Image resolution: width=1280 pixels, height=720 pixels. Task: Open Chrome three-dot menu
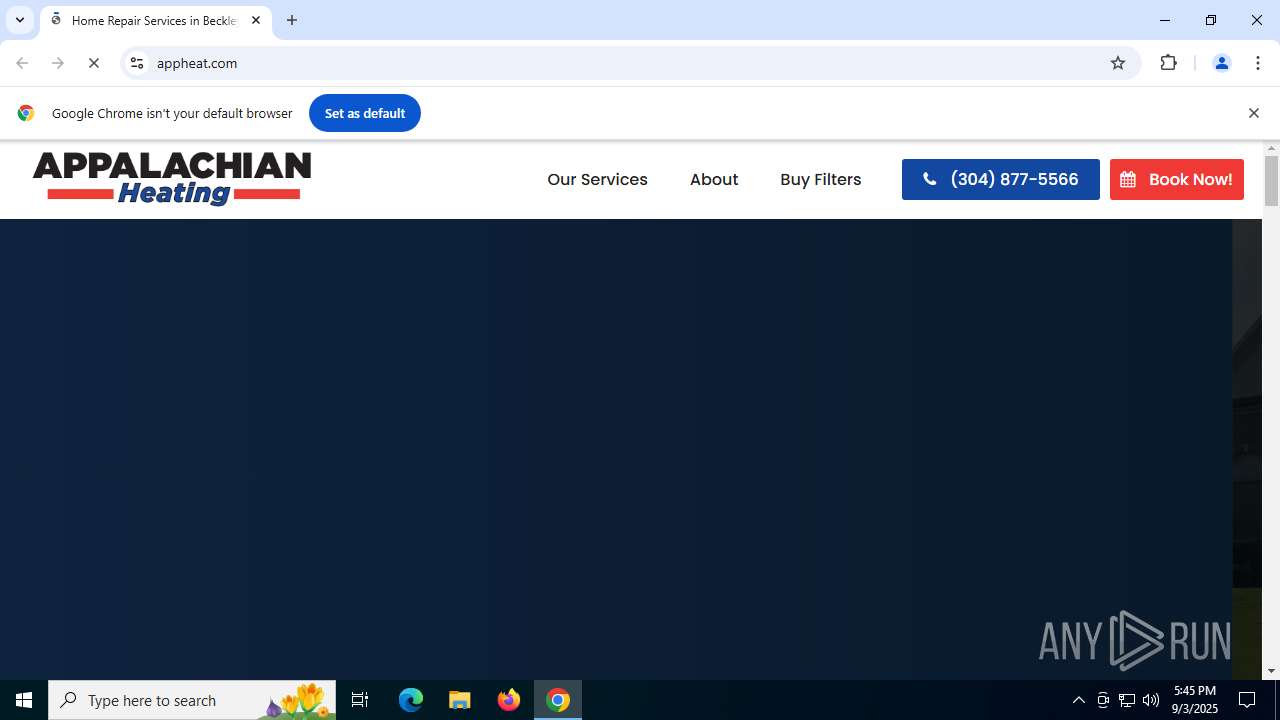click(x=1258, y=63)
